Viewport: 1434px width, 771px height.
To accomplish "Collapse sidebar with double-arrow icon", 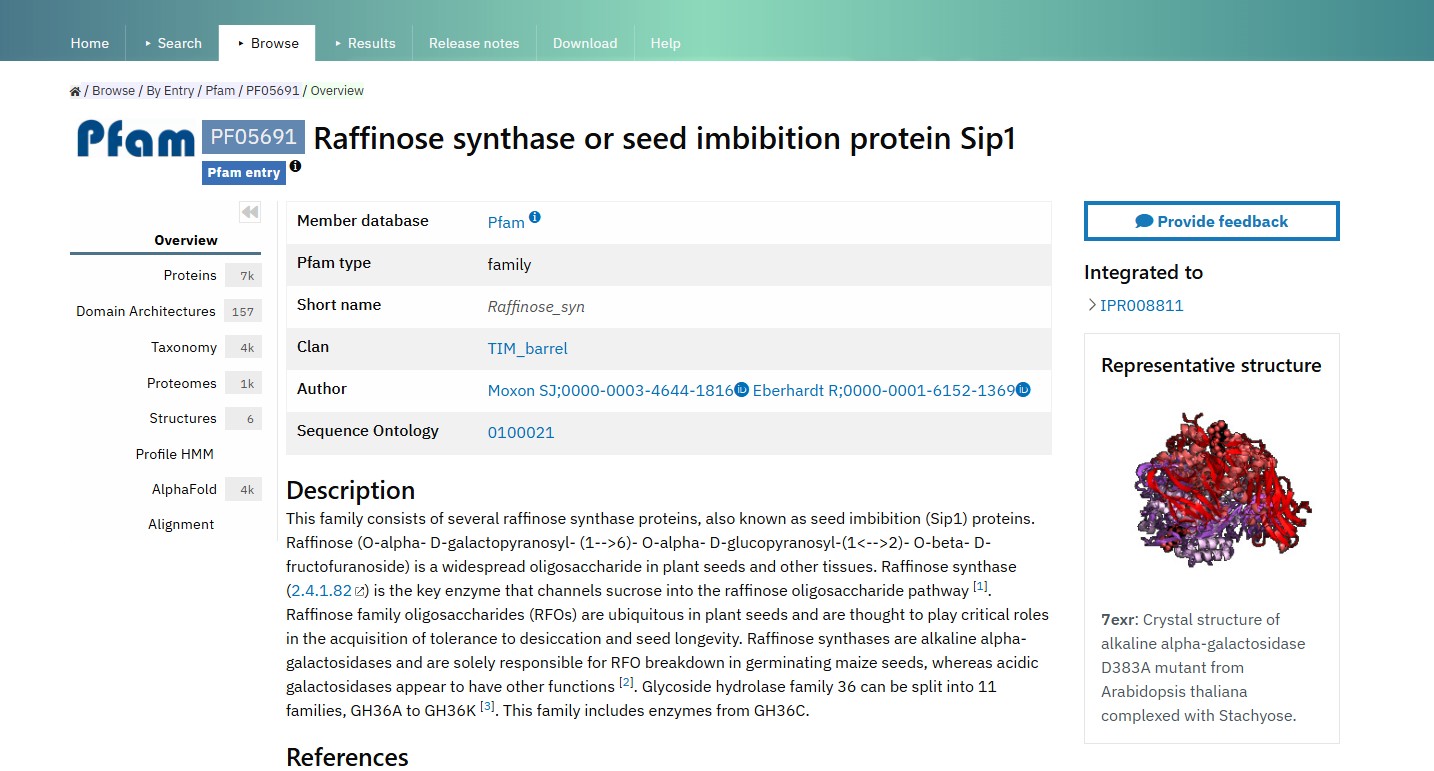I will click(x=250, y=212).
